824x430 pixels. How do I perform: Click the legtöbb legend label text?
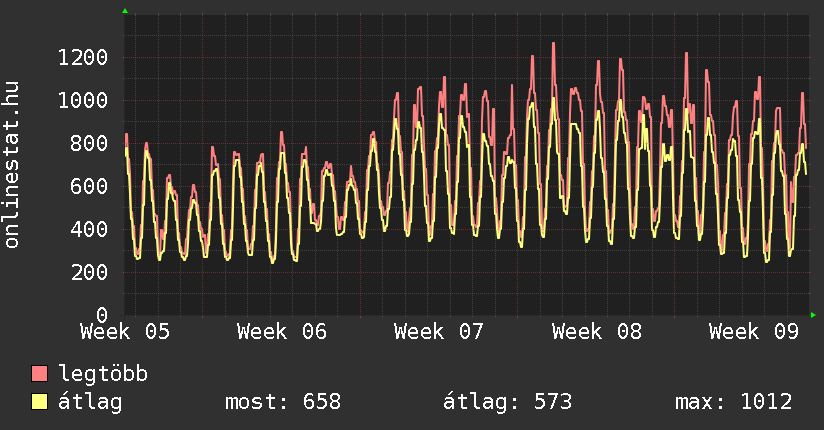[104, 375]
